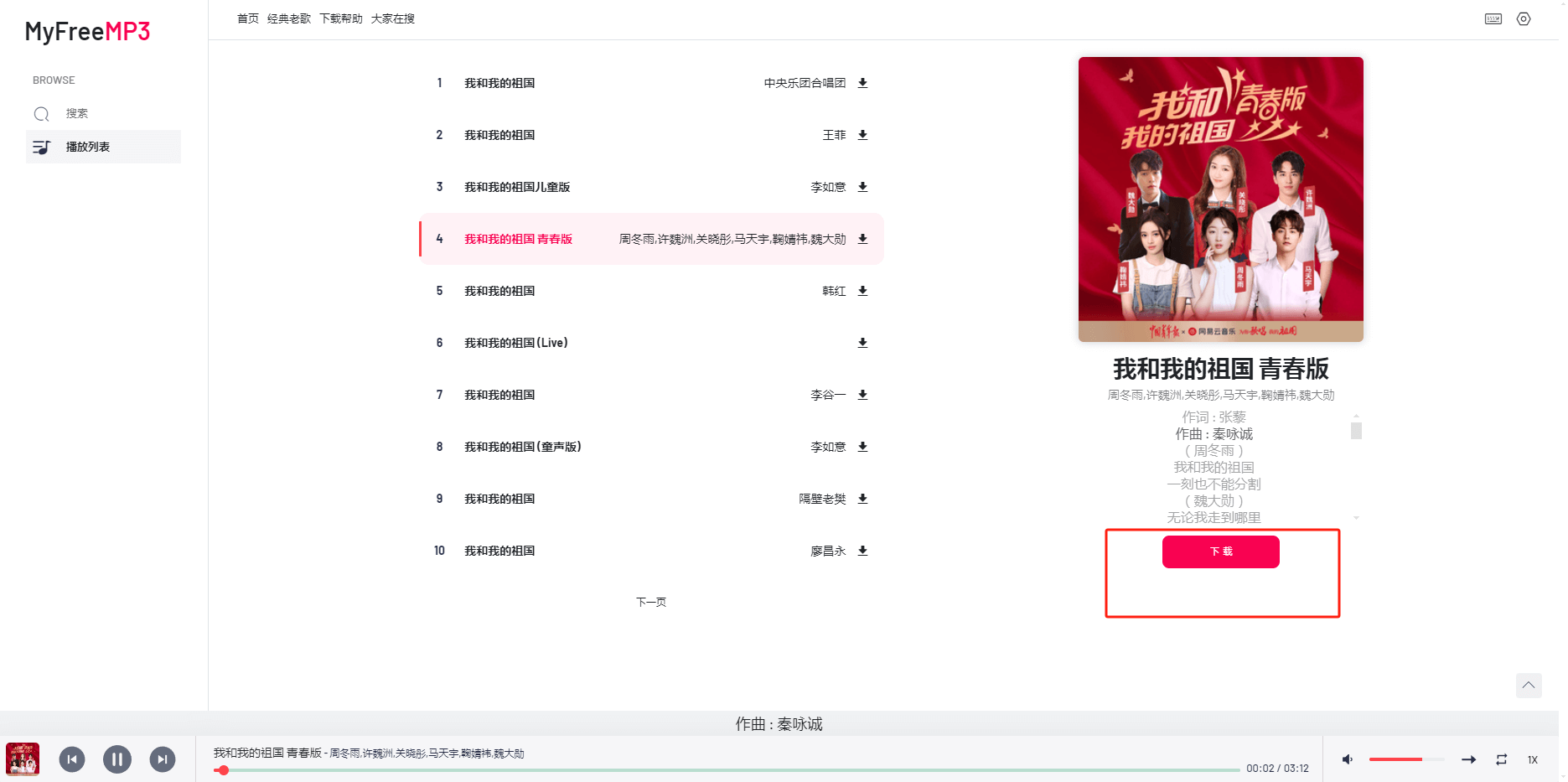Open 下载帮助 menu item
This screenshot has height=782, width=1568.
coord(341,18)
